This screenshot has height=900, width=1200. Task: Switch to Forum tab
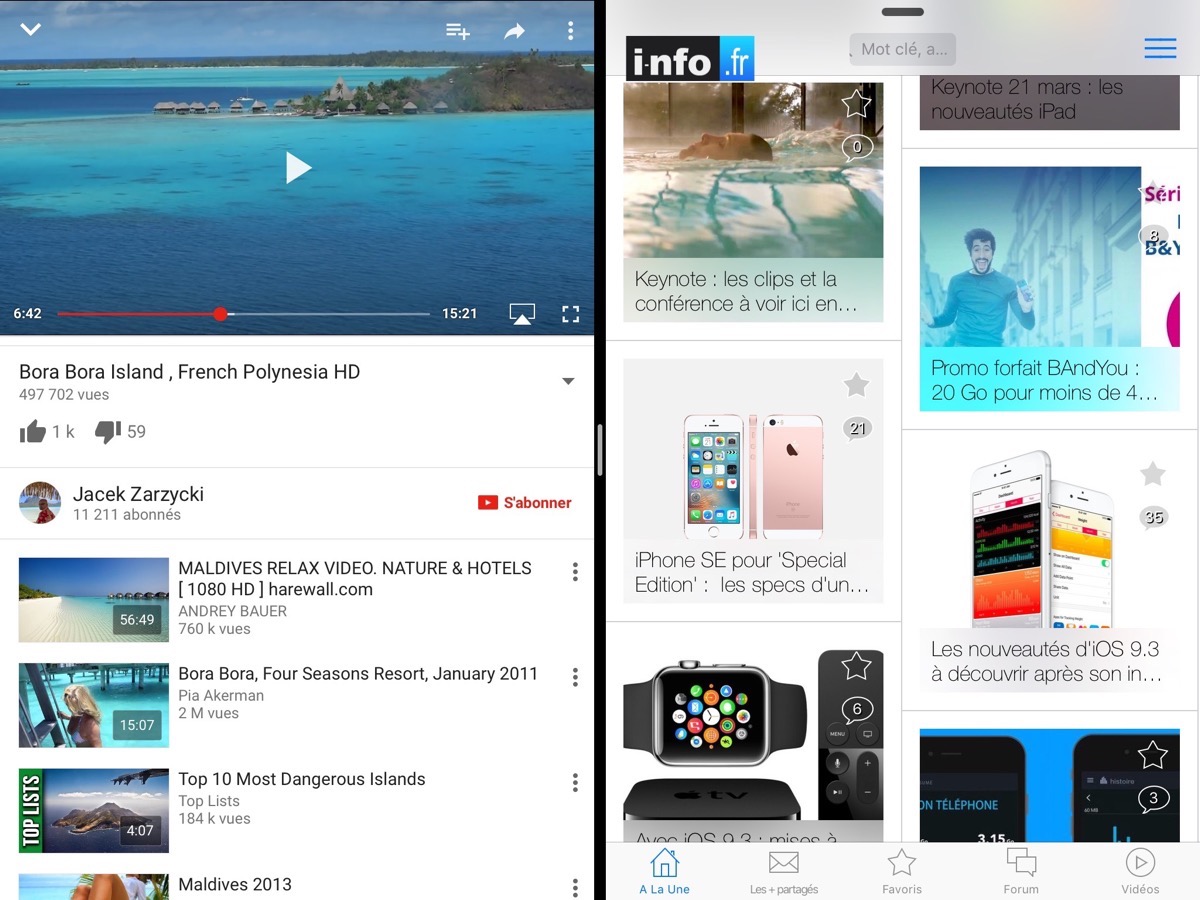click(1021, 871)
